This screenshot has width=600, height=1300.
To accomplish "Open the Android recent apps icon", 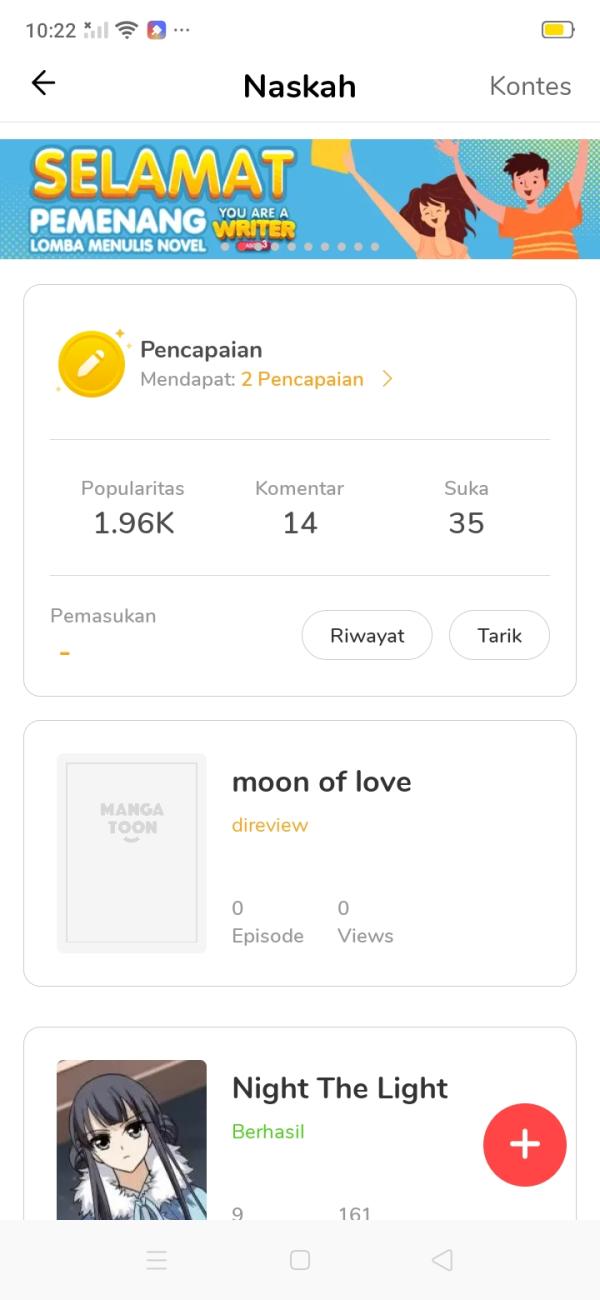I will 157,1260.
